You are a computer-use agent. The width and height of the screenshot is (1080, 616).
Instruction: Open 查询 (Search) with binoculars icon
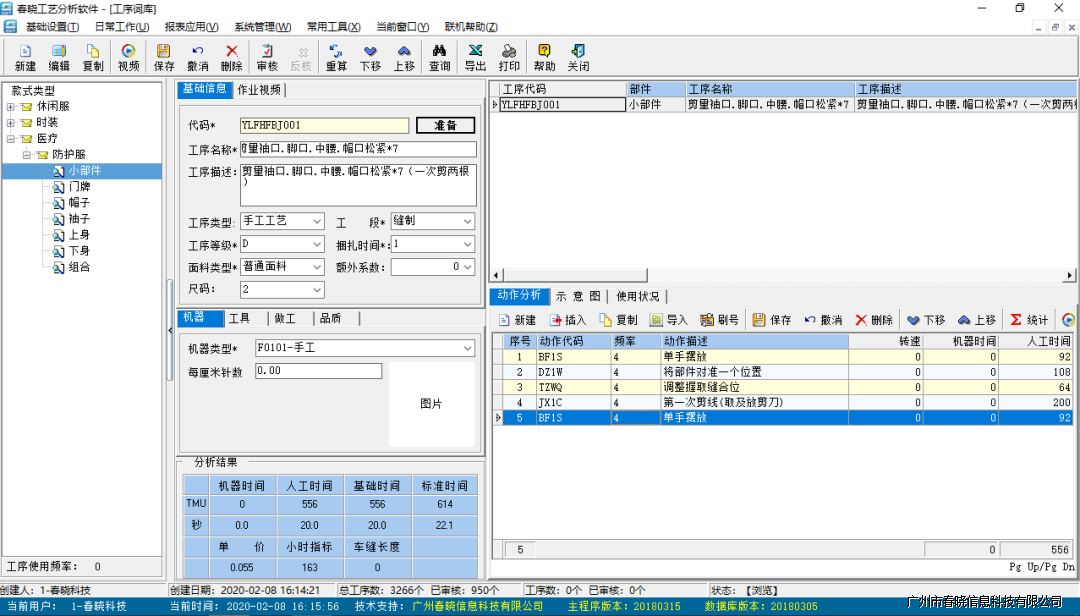coord(439,57)
